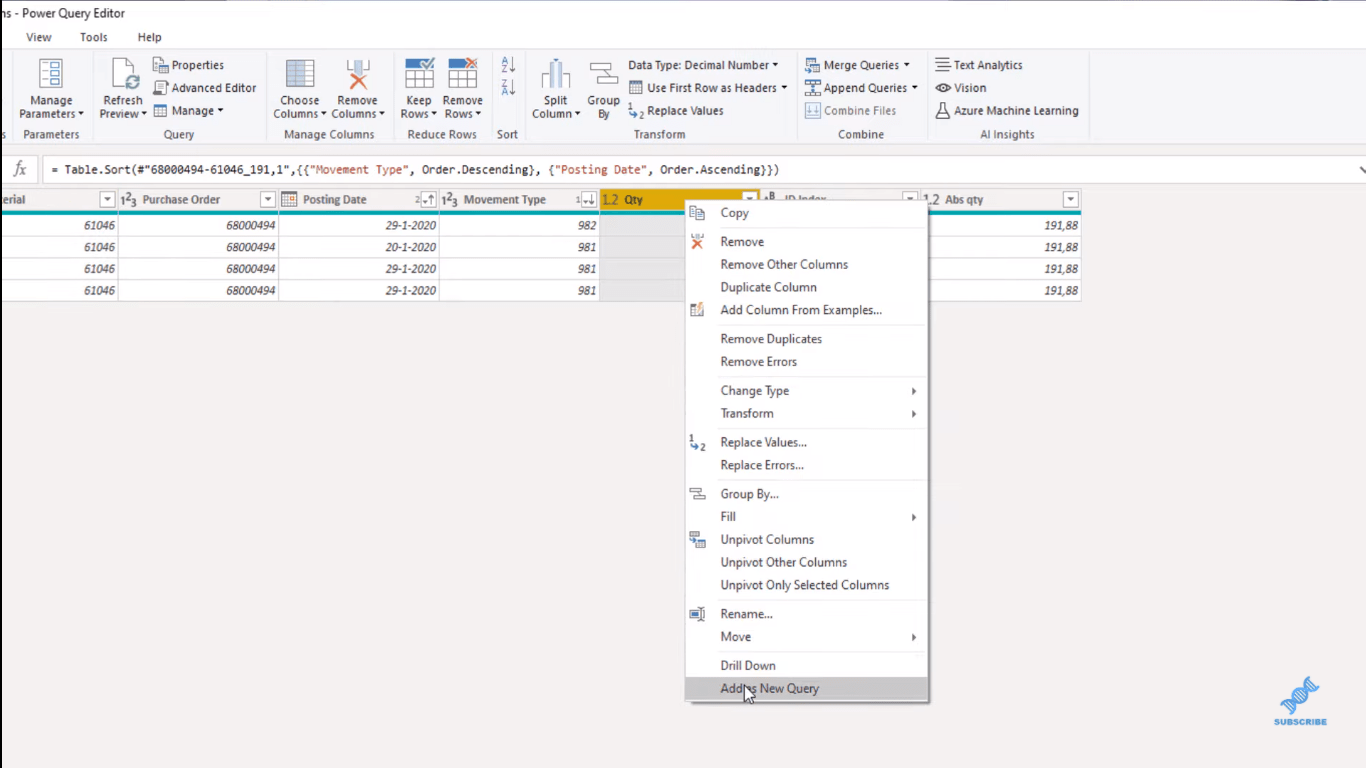This screenshot has width=1366, height=768.
Task: Select Duplicate Column
Action: [807, 288]
